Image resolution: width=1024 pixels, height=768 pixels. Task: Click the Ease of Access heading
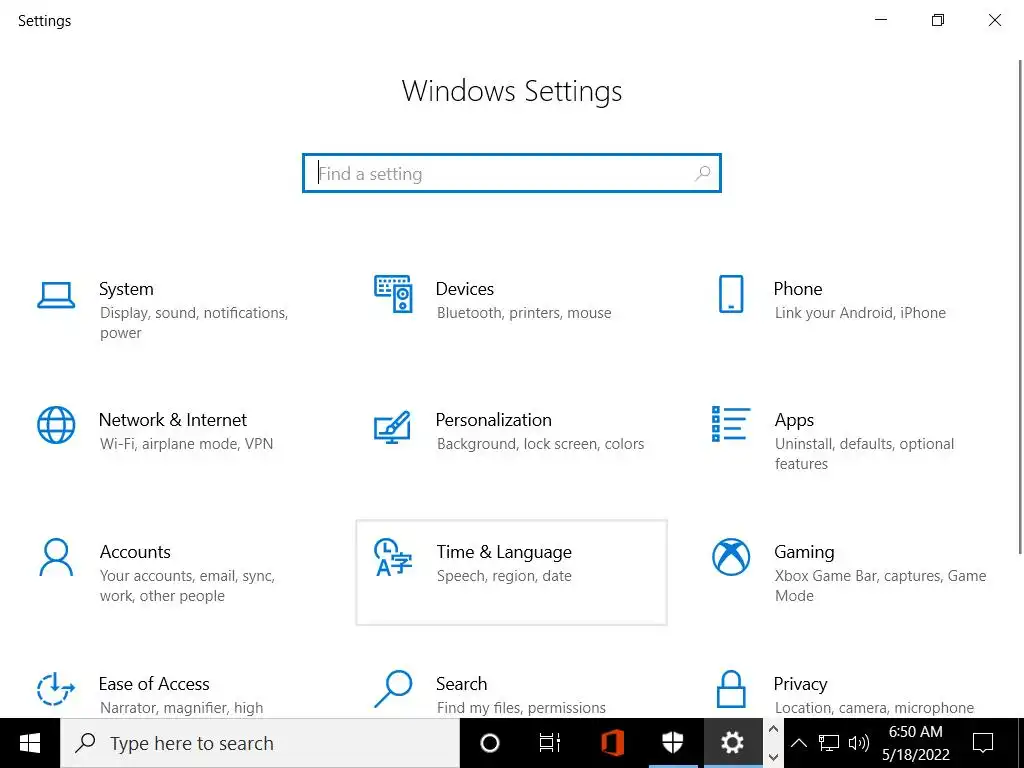point(154,684)
